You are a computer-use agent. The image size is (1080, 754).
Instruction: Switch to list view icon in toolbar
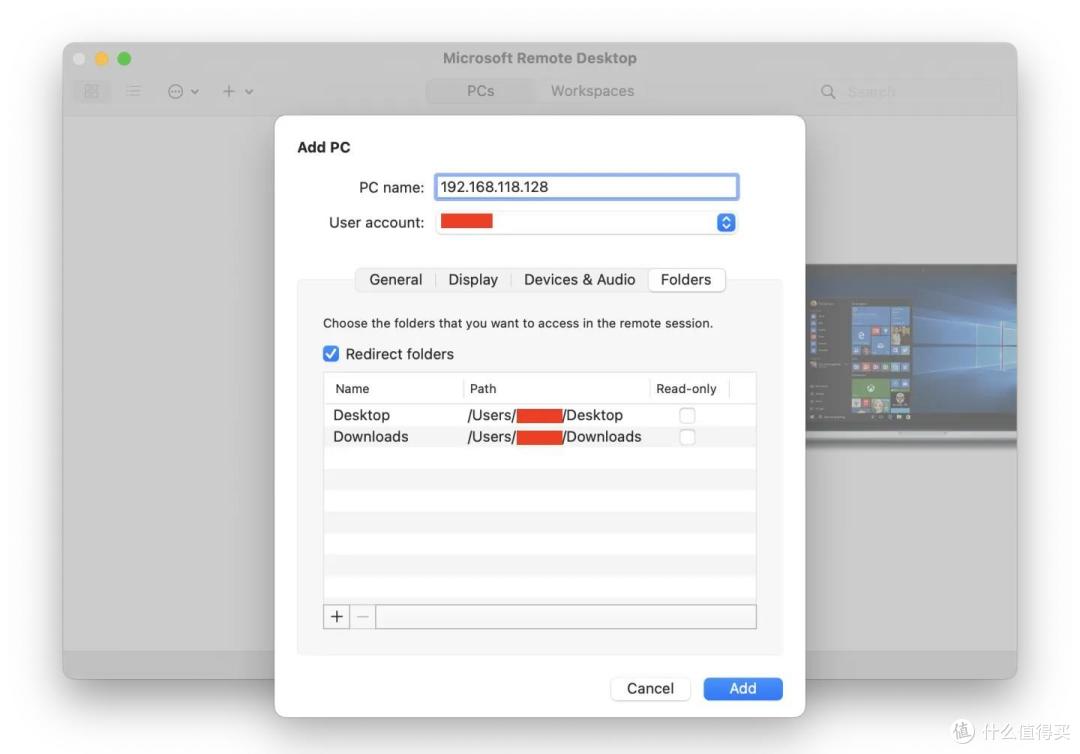click(134, 91)
